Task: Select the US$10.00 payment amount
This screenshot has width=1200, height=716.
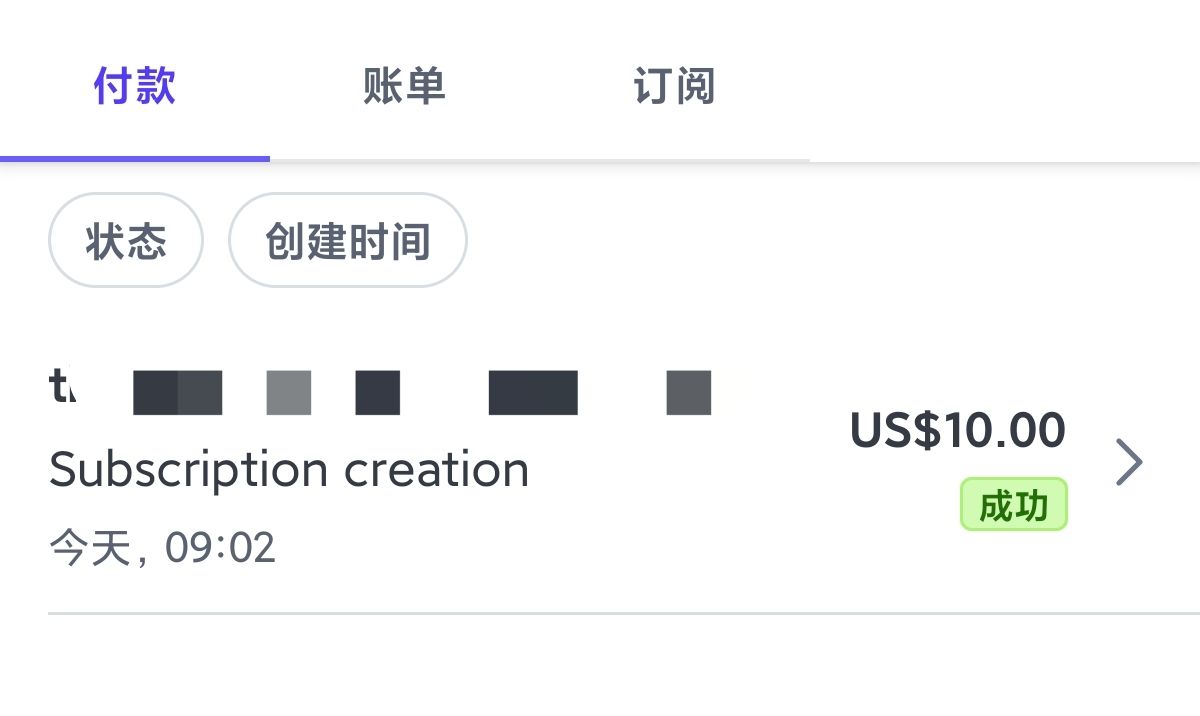Action: click(x=957, y=431)
